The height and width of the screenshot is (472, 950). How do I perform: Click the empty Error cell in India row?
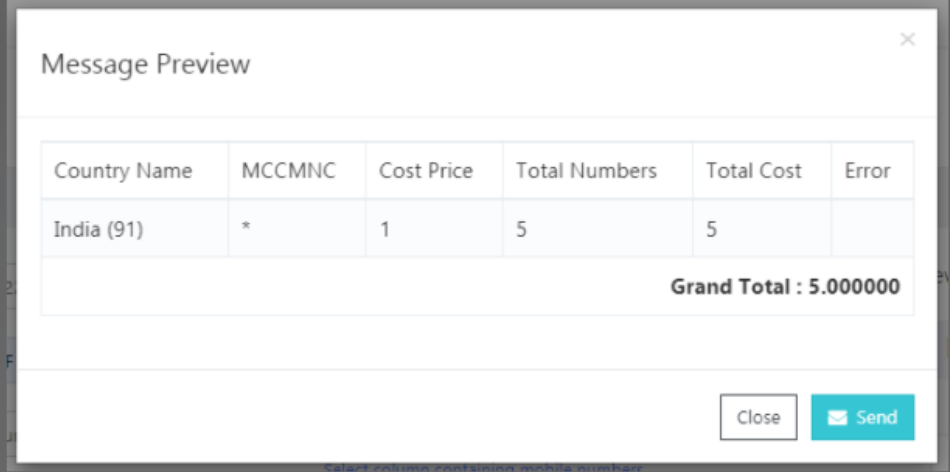[x=871, y=229]
